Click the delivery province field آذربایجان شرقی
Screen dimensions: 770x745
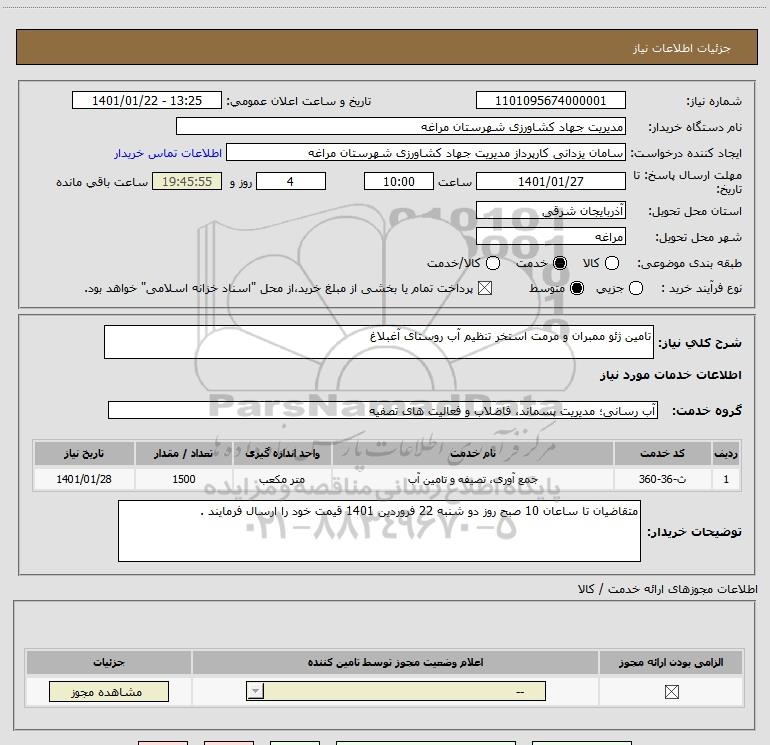pos(550,211)
